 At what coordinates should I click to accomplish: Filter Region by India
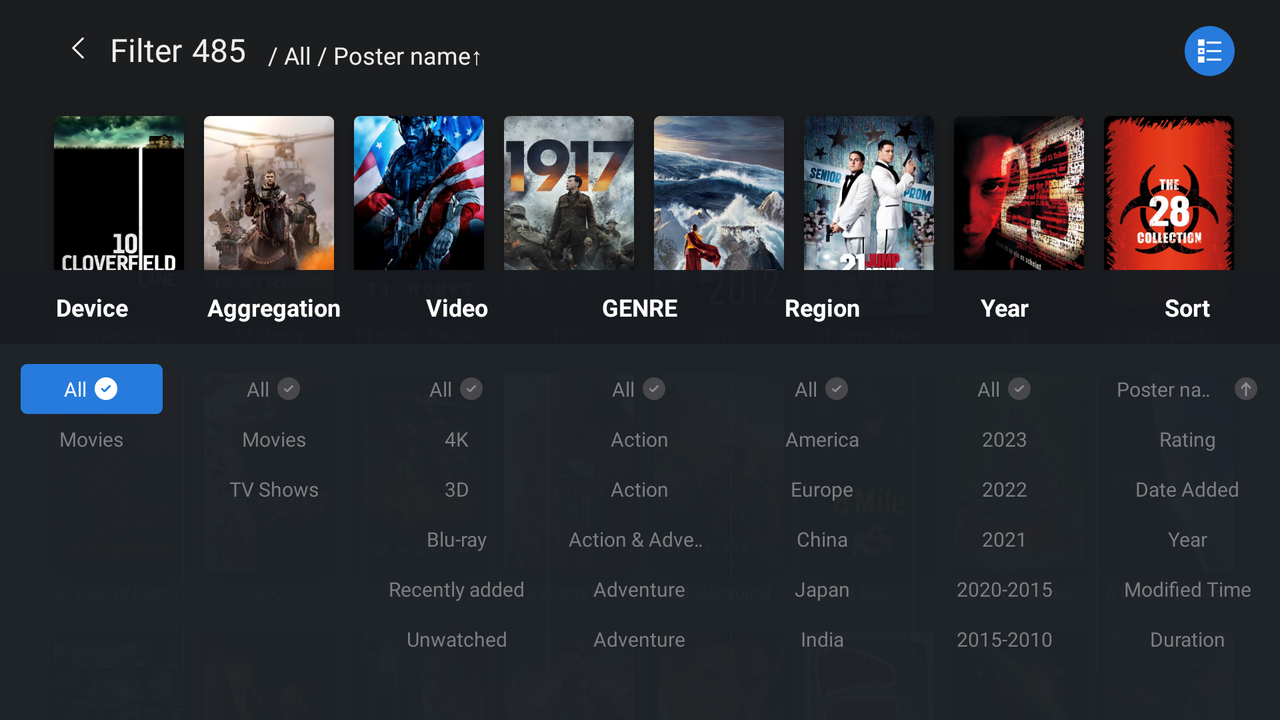point(822,639)
